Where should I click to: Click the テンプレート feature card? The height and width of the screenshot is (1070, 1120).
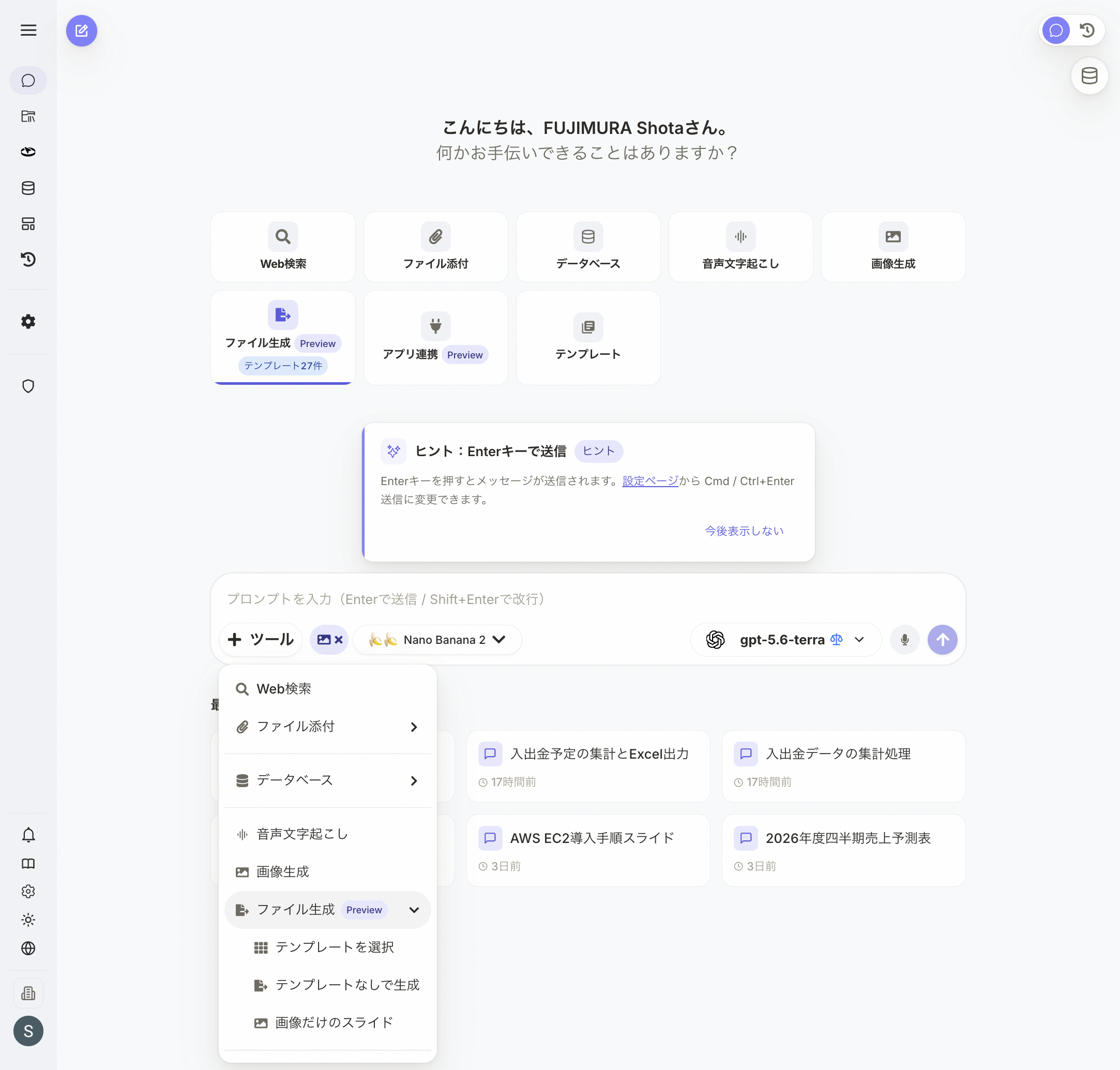588,338
